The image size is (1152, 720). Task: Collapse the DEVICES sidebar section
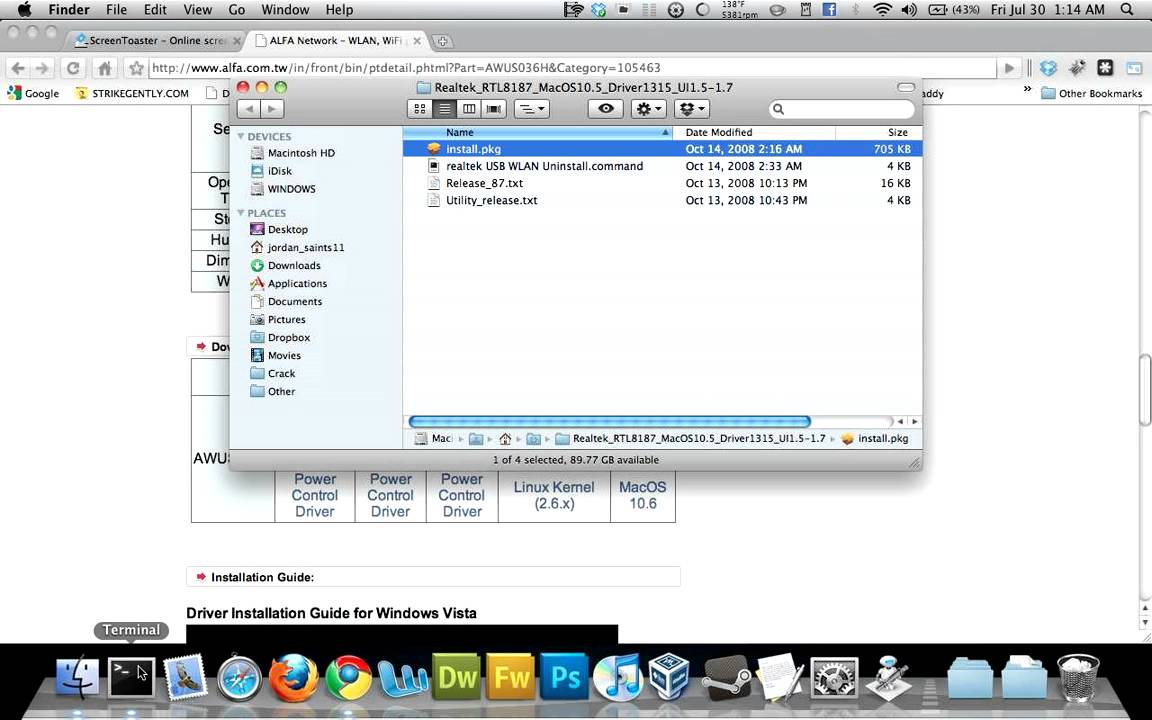click(x=240, y=137)
